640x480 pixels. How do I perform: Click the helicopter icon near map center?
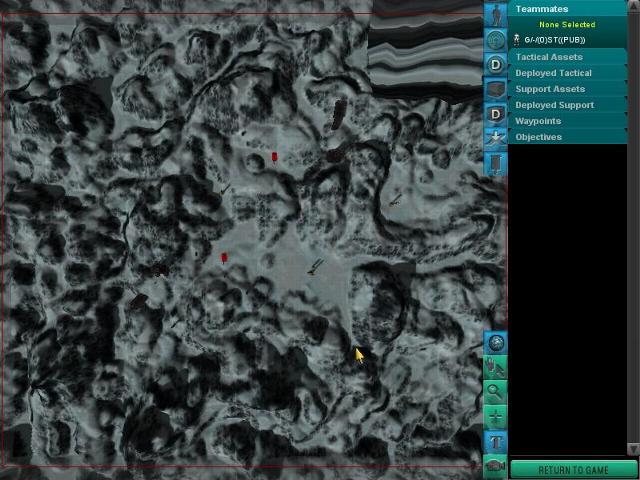click(315, 267)
